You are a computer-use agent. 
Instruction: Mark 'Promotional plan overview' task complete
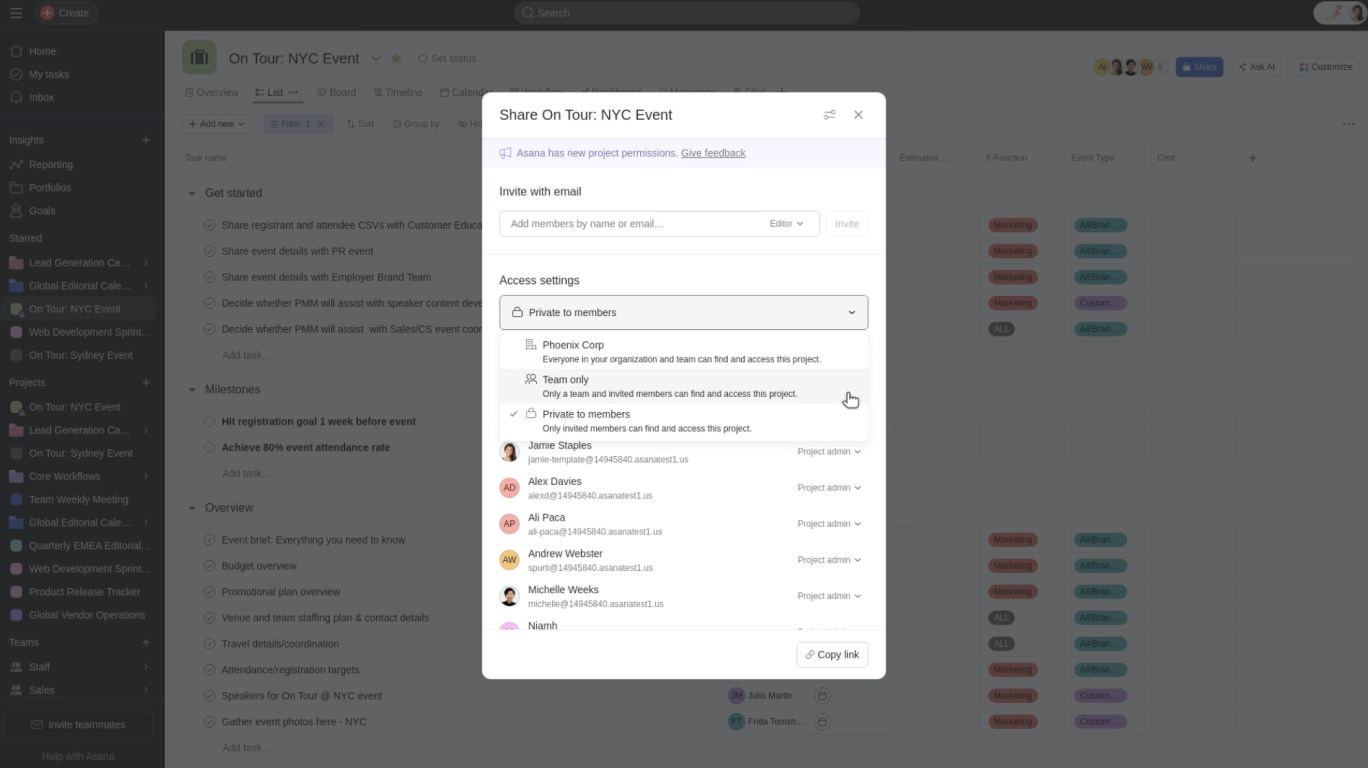(x=209, y=592)
